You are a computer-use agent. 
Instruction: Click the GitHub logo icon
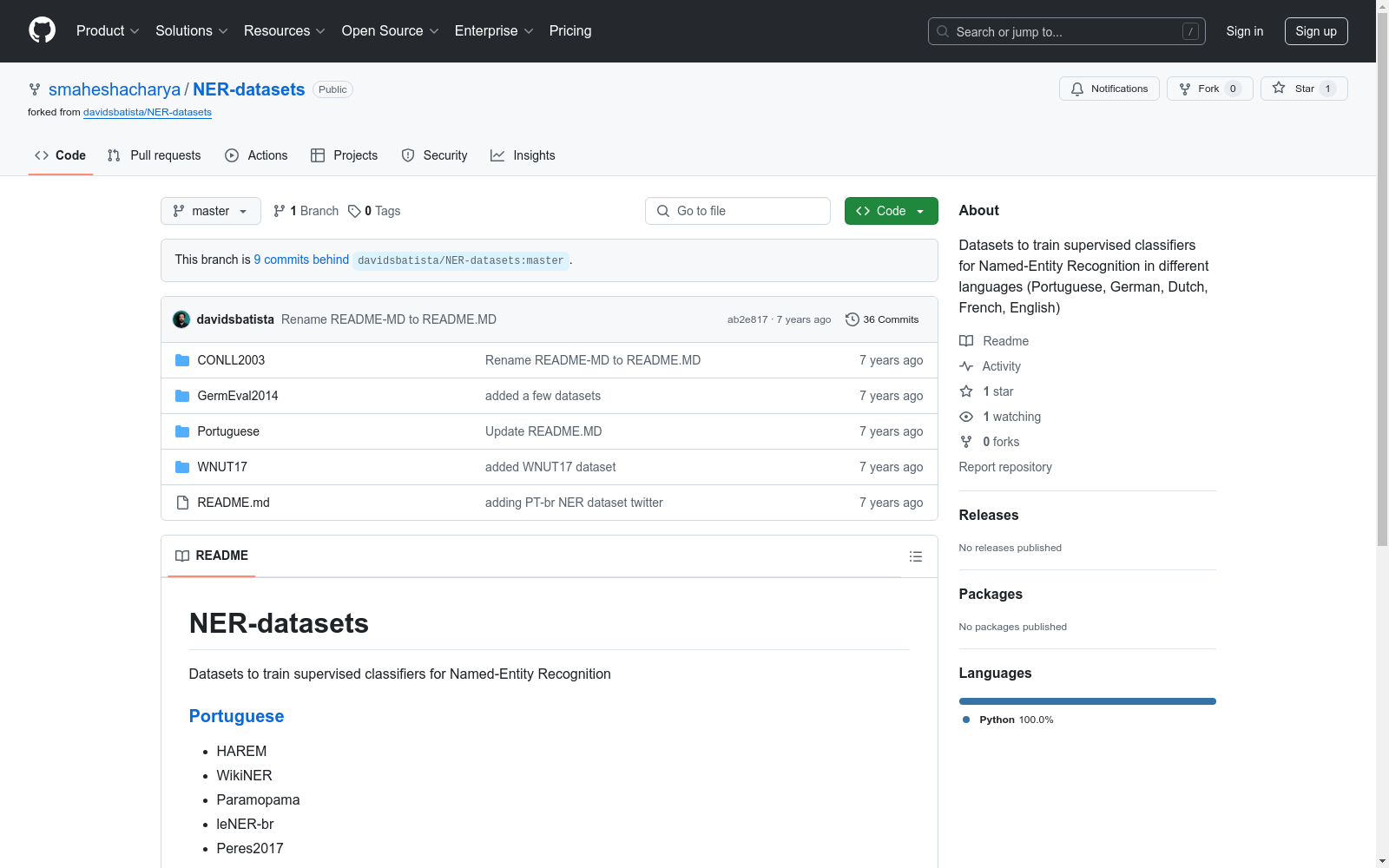42,30
